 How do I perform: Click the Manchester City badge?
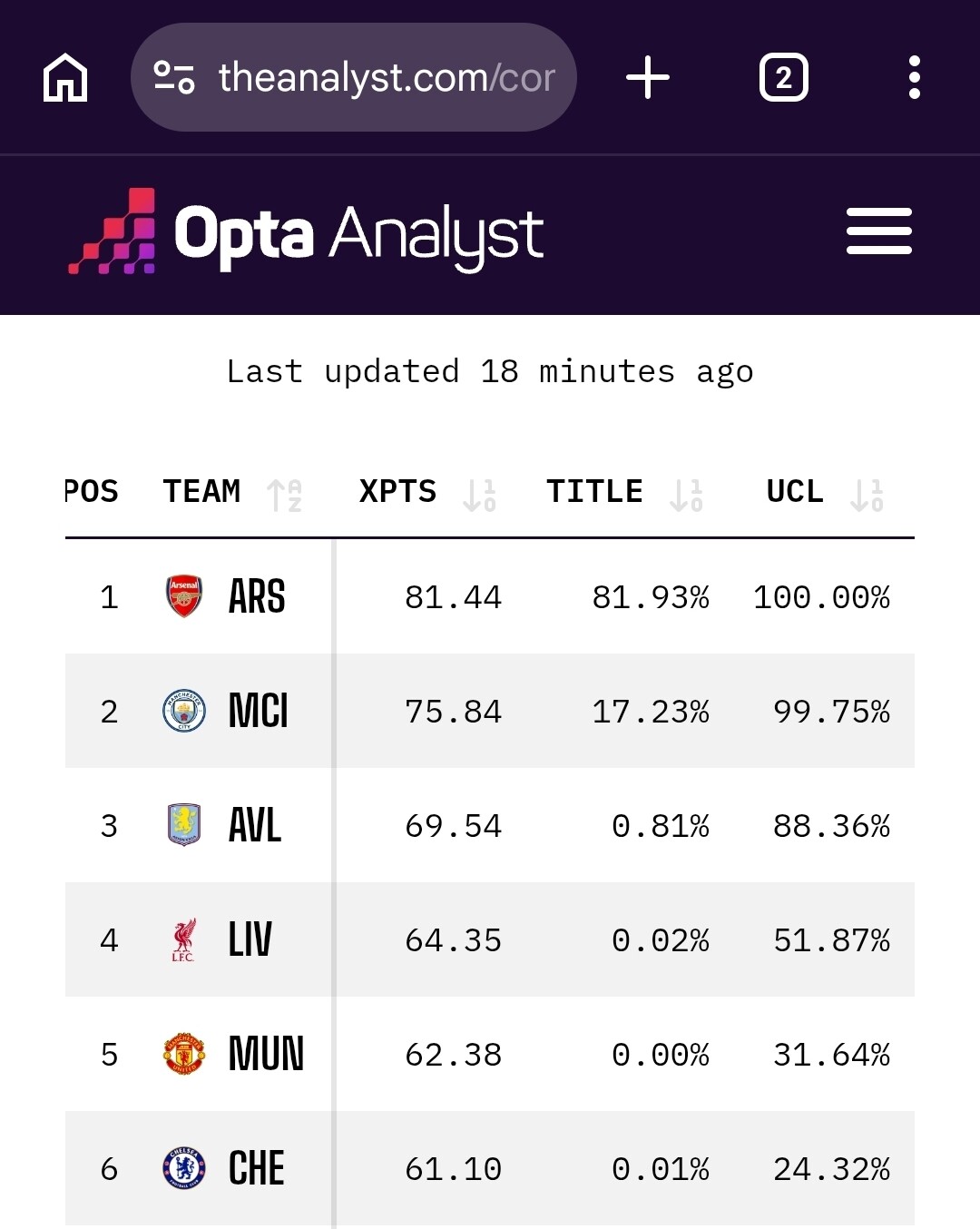tap(184, 711)
